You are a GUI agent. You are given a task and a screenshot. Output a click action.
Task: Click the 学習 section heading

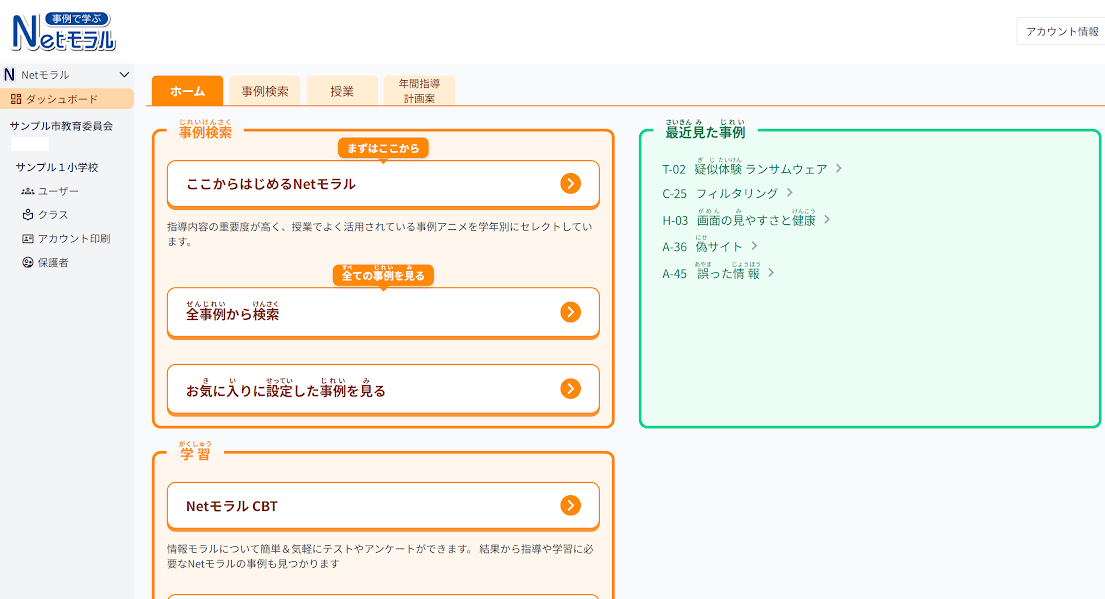click(x=195, y=452)
